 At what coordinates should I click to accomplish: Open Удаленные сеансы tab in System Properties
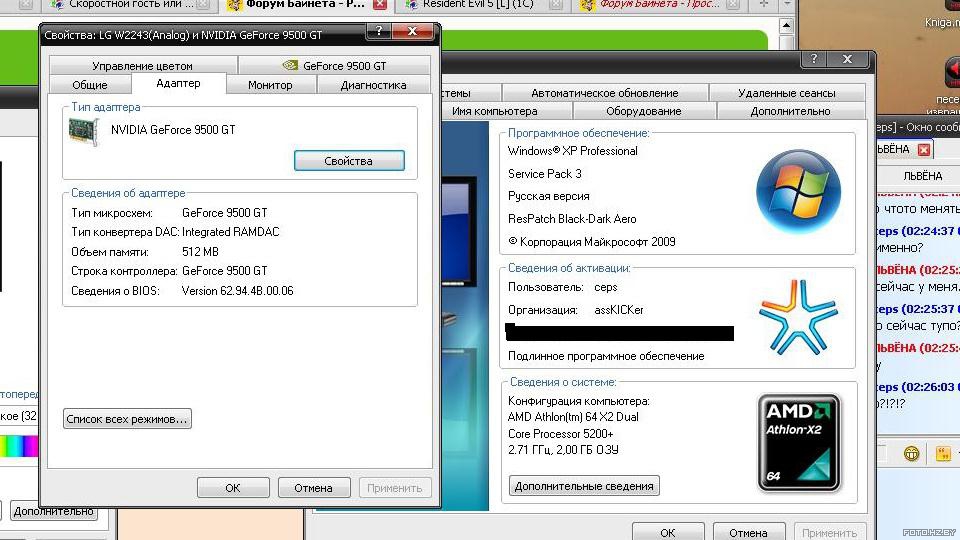click(x=787, y=93)
